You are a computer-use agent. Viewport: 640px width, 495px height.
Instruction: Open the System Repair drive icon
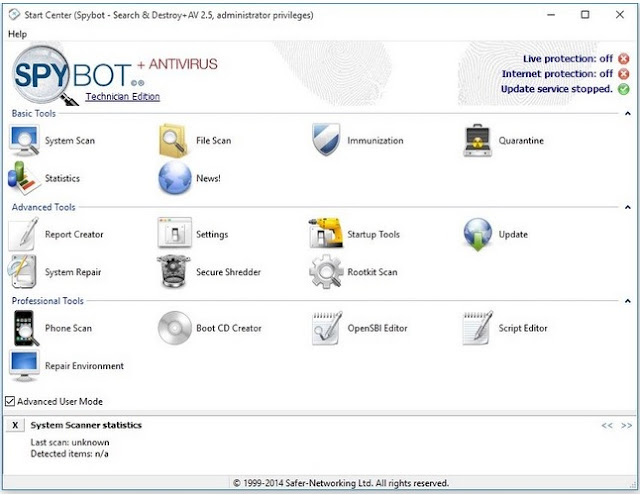tap(22, 272)
